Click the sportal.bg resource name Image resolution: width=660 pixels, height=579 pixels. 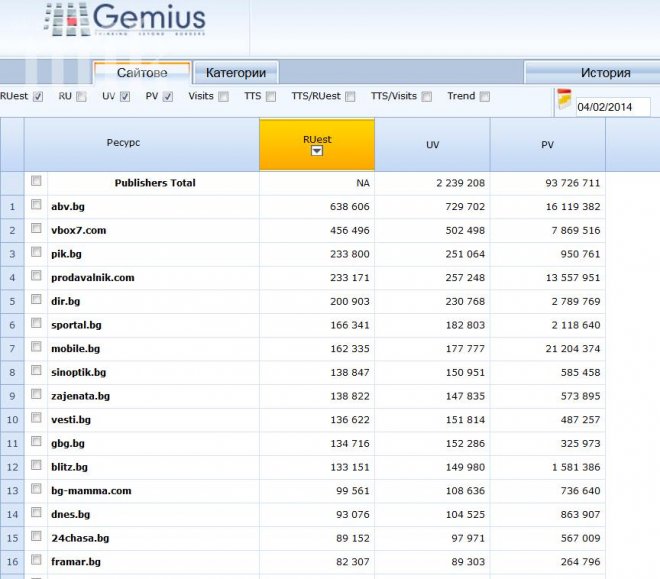(76, 325)
